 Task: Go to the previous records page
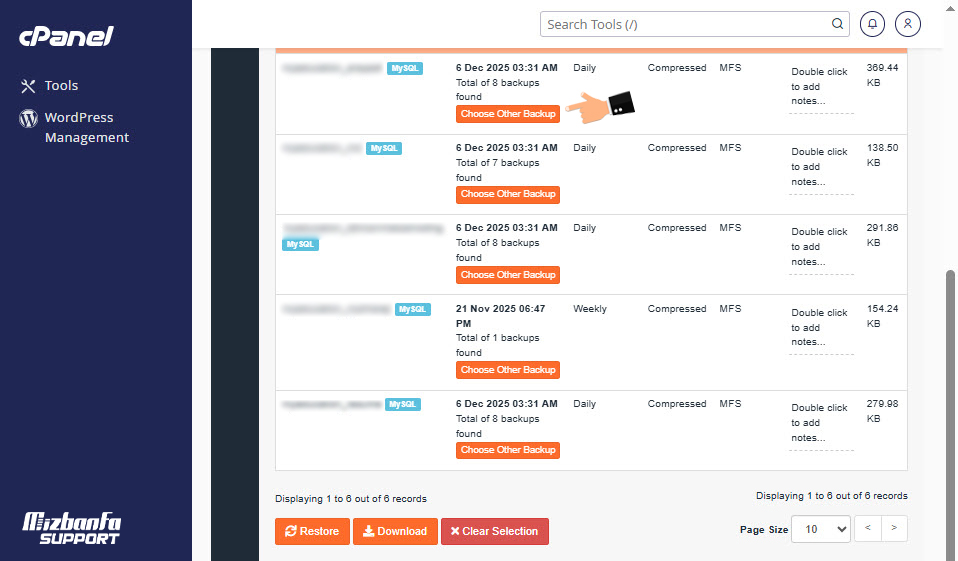[x=868, y=529]
